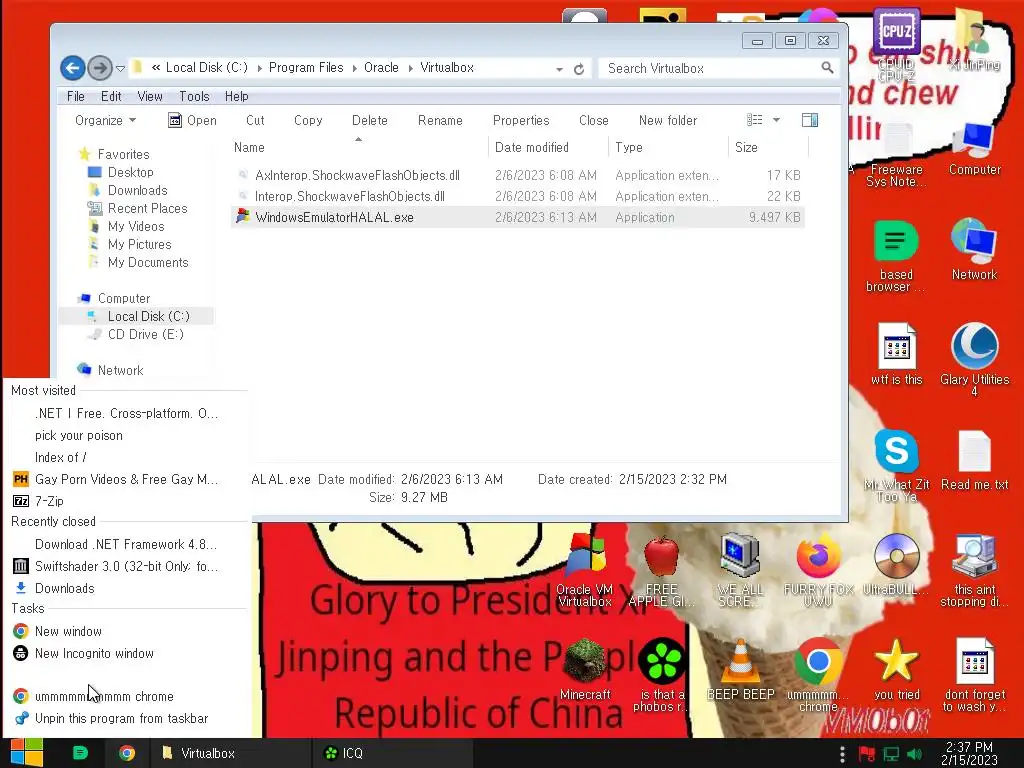Go back with the Explorer back arrow

pos(72,67)
